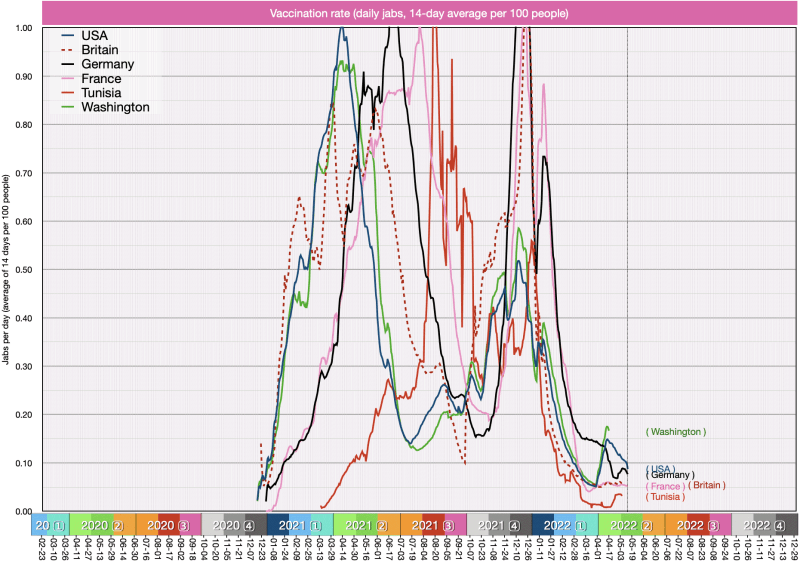This screenshot has width=800, height=561.
Task: Click the 2022 quarter 4 timeline block
Action: pos(764,525)
